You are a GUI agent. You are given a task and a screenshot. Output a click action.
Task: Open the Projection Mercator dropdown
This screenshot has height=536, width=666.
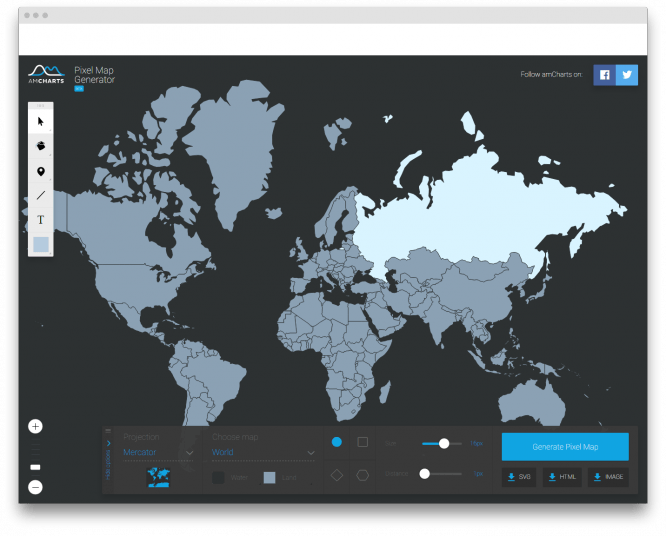pyautogui.click(x=158, y=453)
